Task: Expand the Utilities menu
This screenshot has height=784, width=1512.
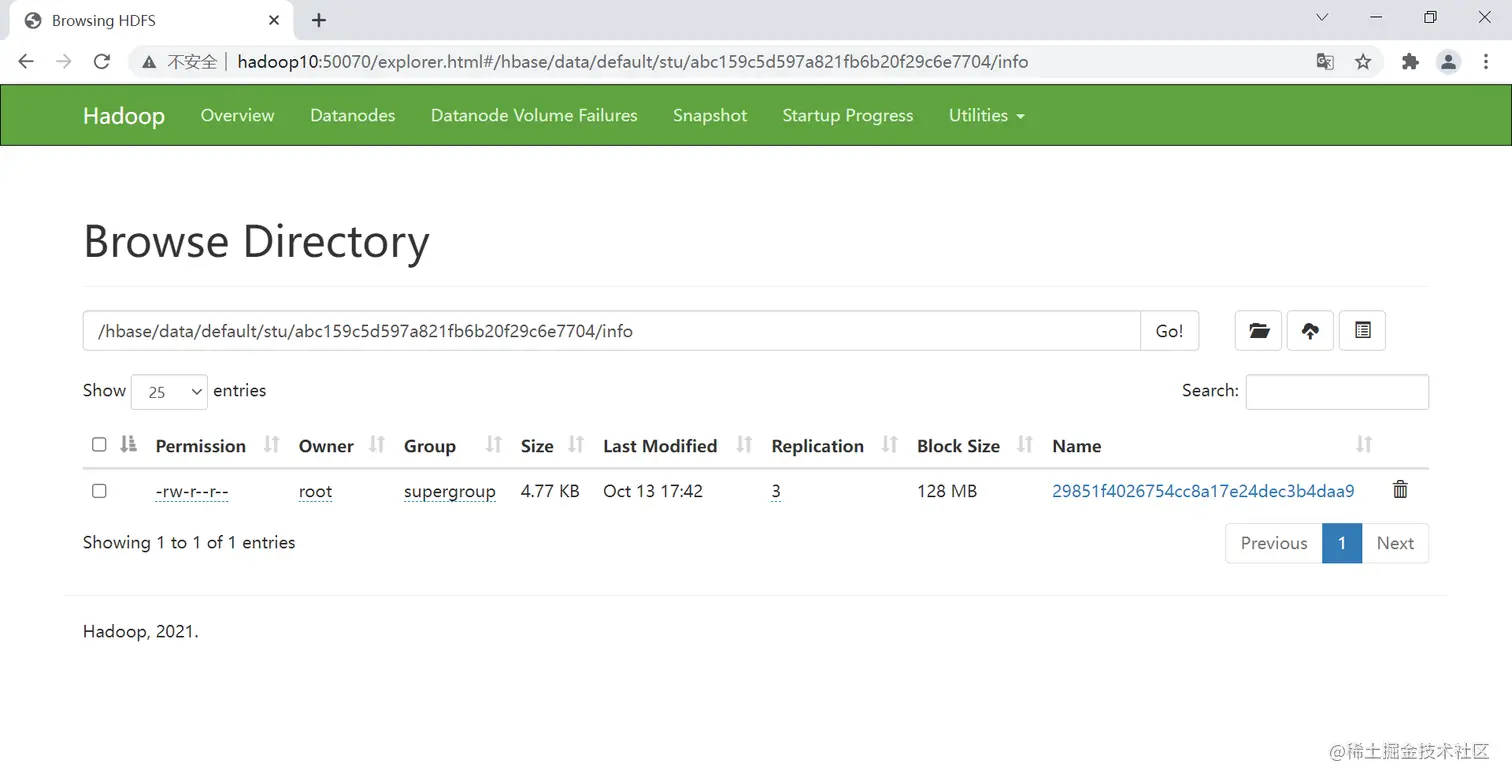Action: 987,115
